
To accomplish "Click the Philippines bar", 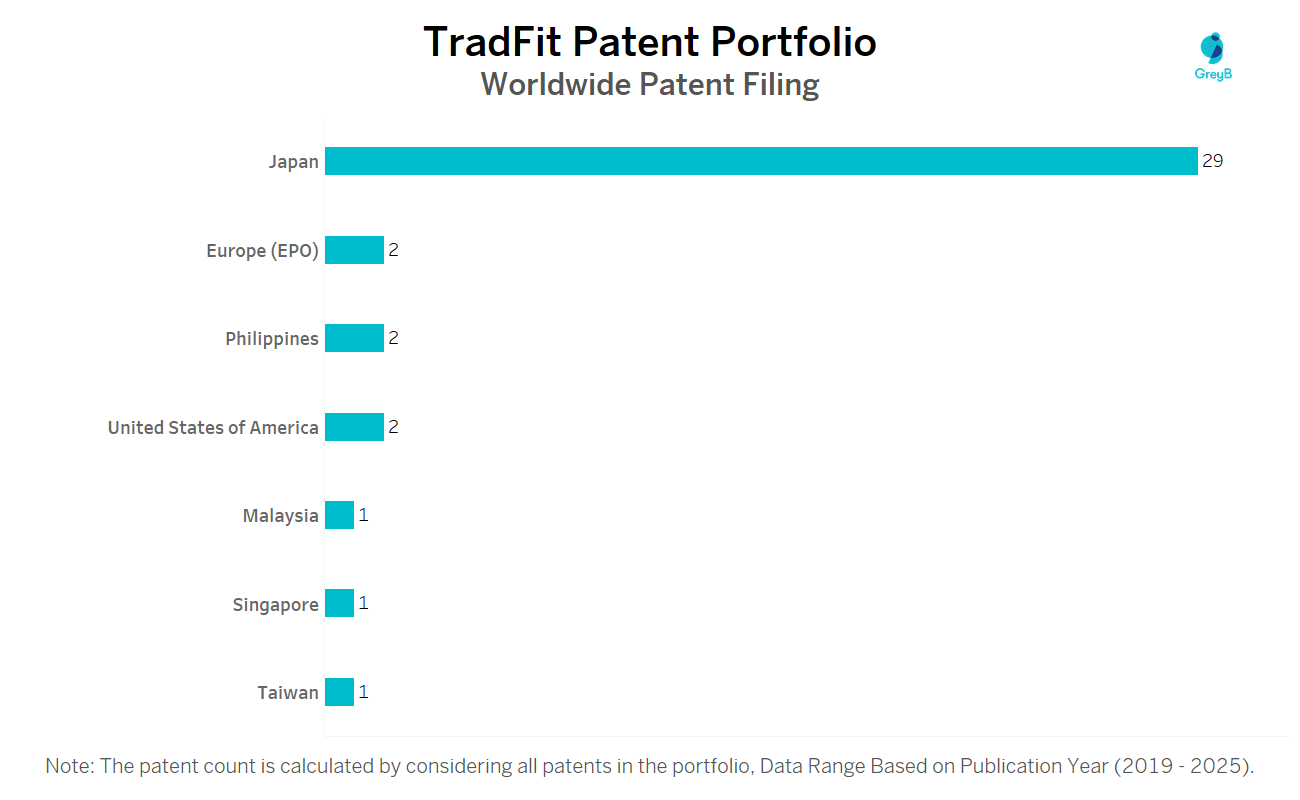I will click(354, 338).
